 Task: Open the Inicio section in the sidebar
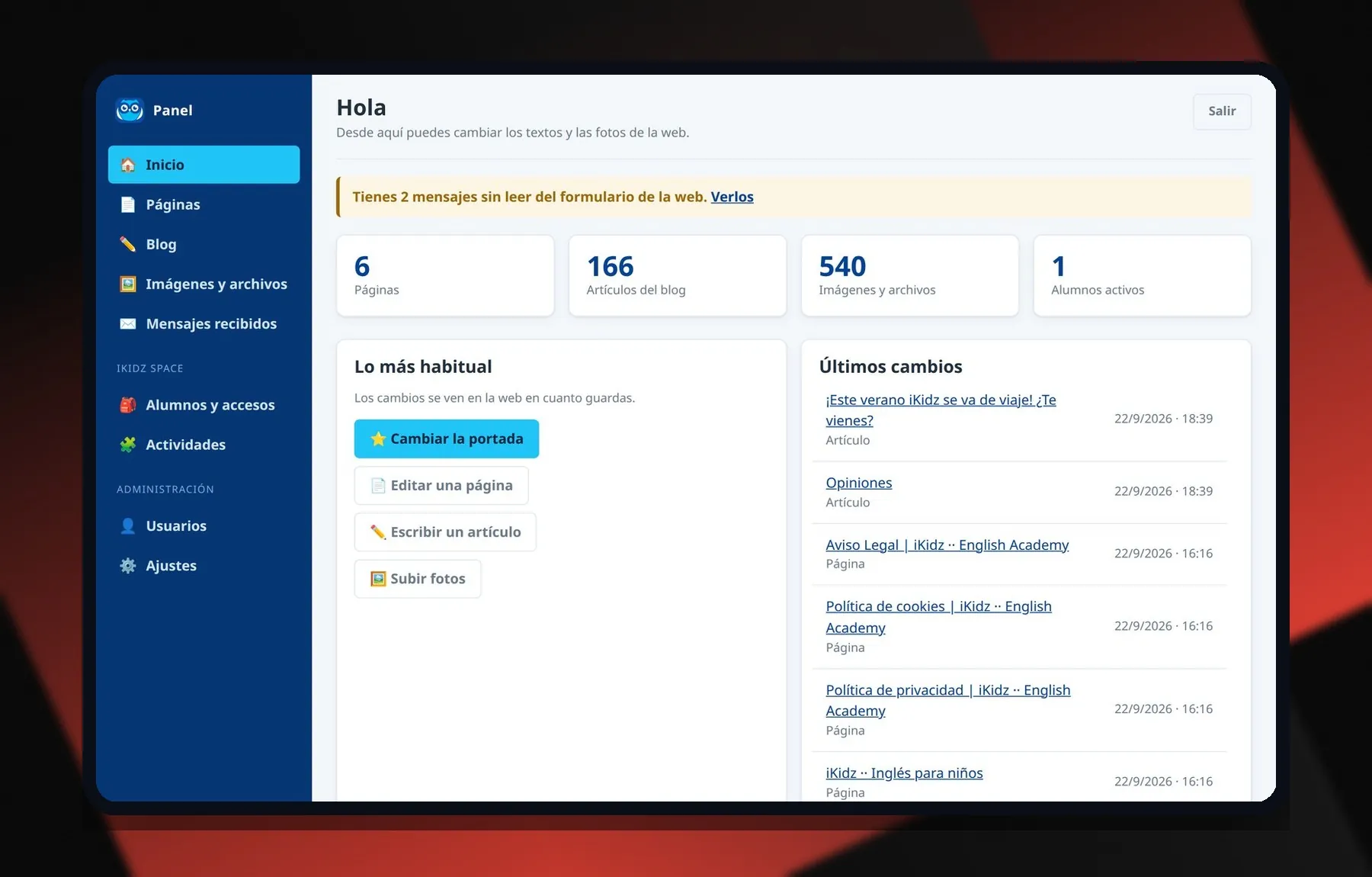coord(204,165)
